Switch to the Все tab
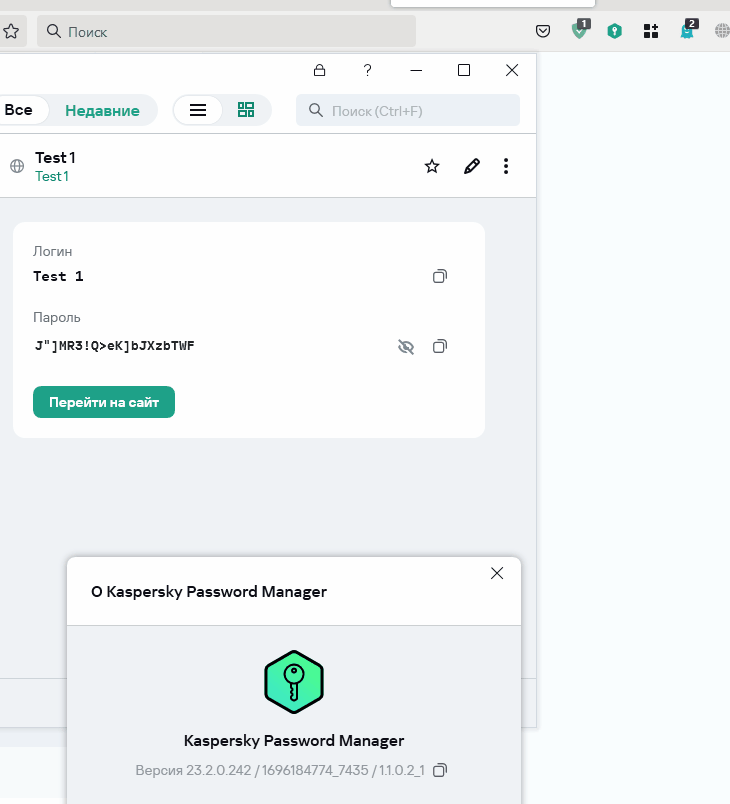The image size is (730, 804). (19, 110)
